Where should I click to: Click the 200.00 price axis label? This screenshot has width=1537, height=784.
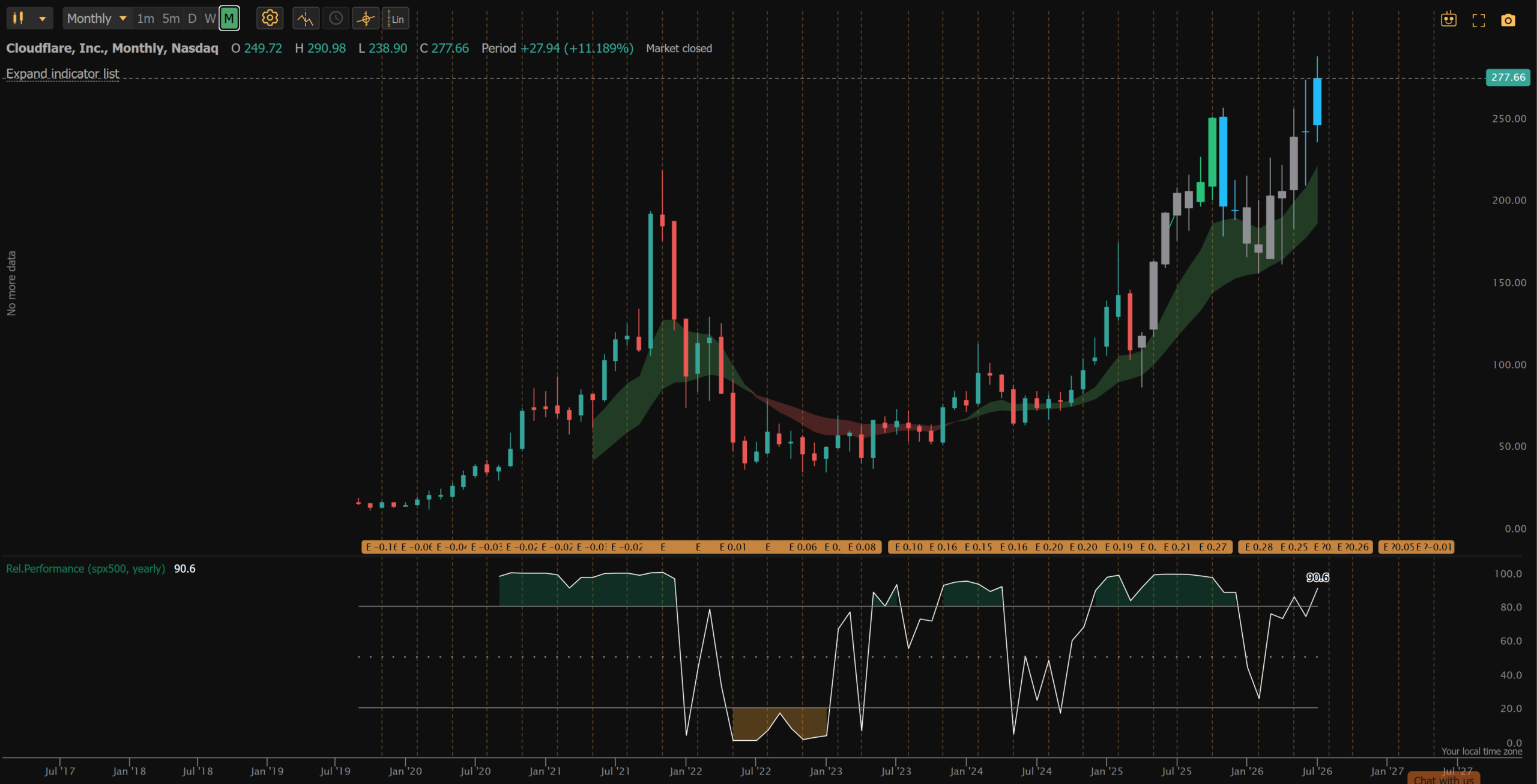1509,201
